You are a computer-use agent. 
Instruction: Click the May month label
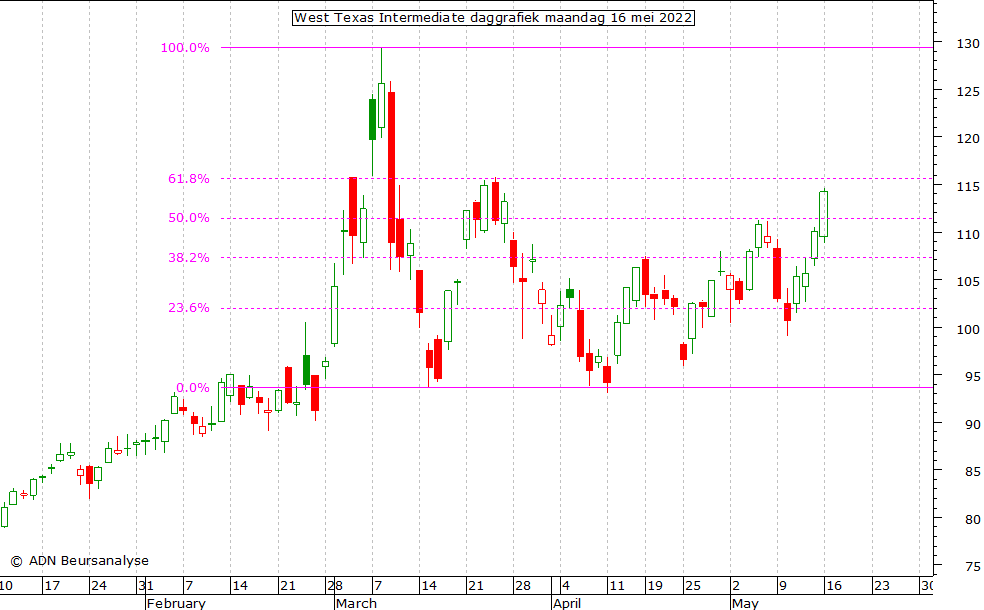pos(746,603)
